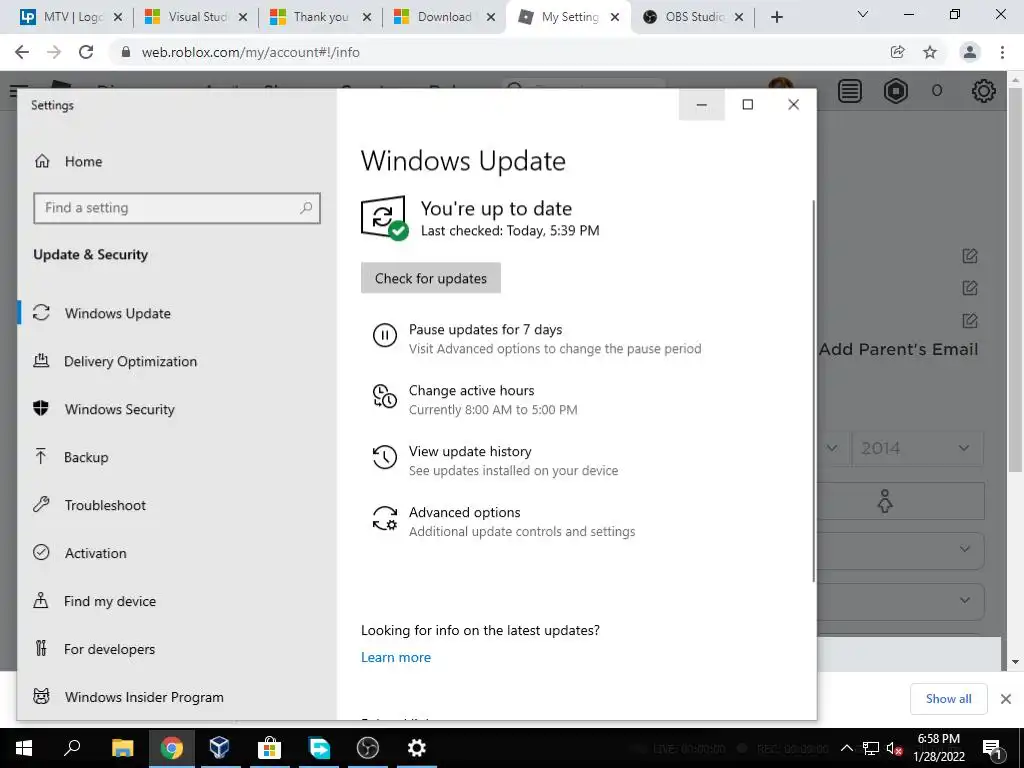The image size is (1024, 768).
Task: Close the My Settings browser tab
Action: tap(615, 18)
